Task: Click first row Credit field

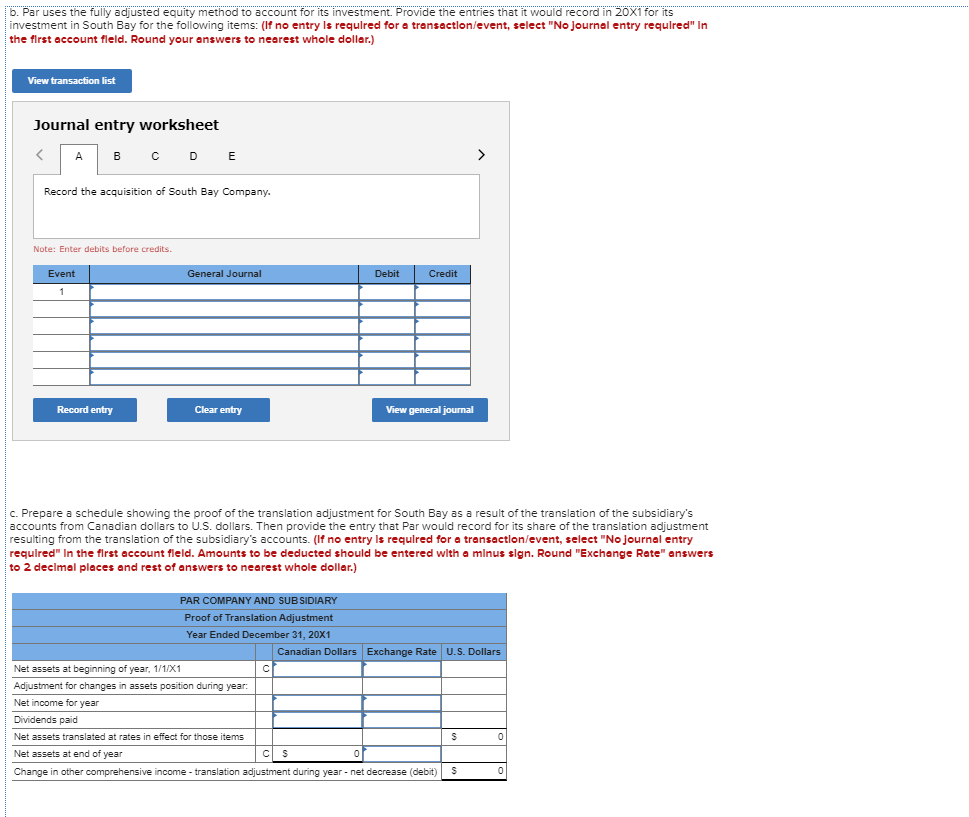Action: coord(443,292)
